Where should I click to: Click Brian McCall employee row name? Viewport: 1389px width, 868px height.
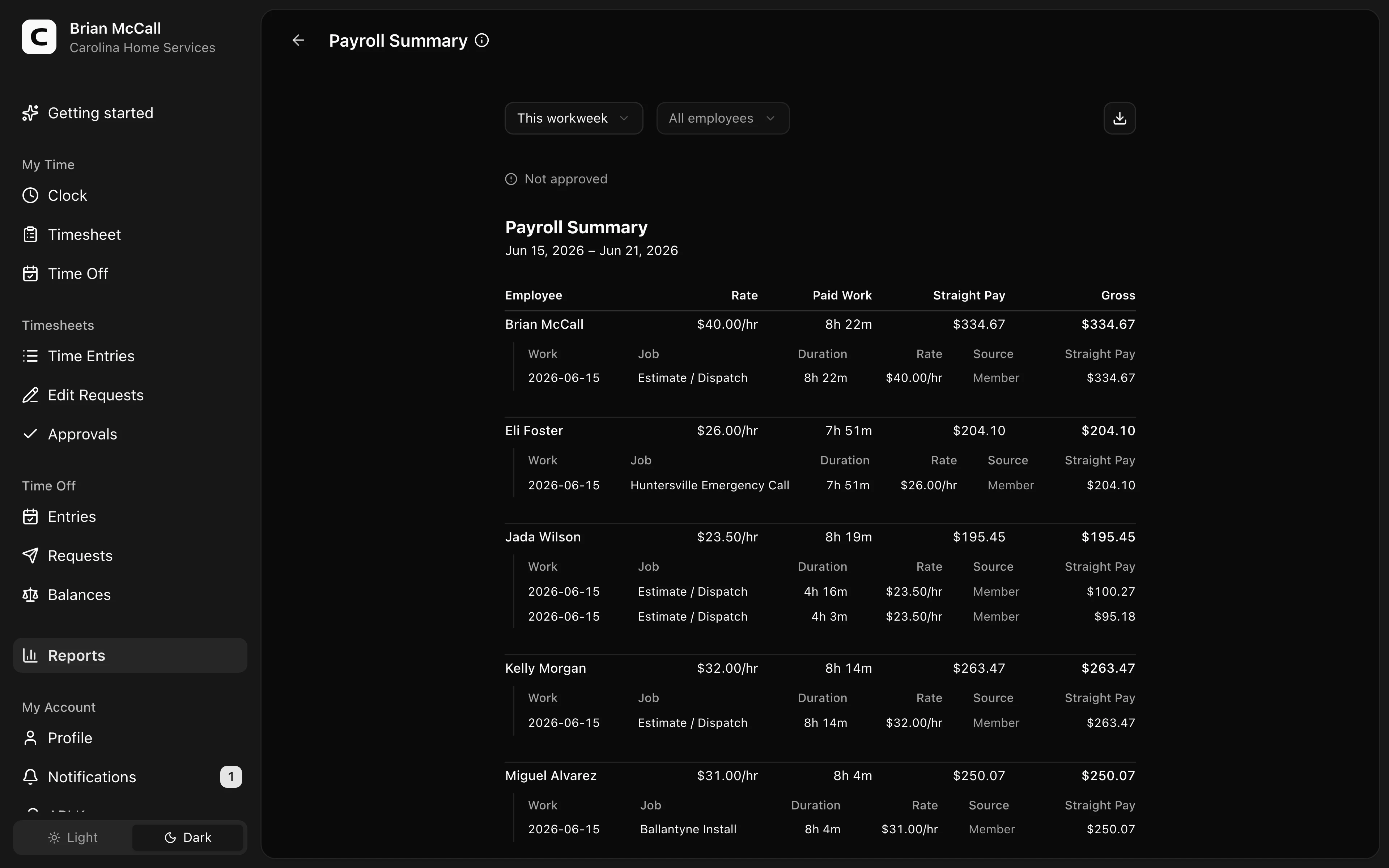coord(544,324)
